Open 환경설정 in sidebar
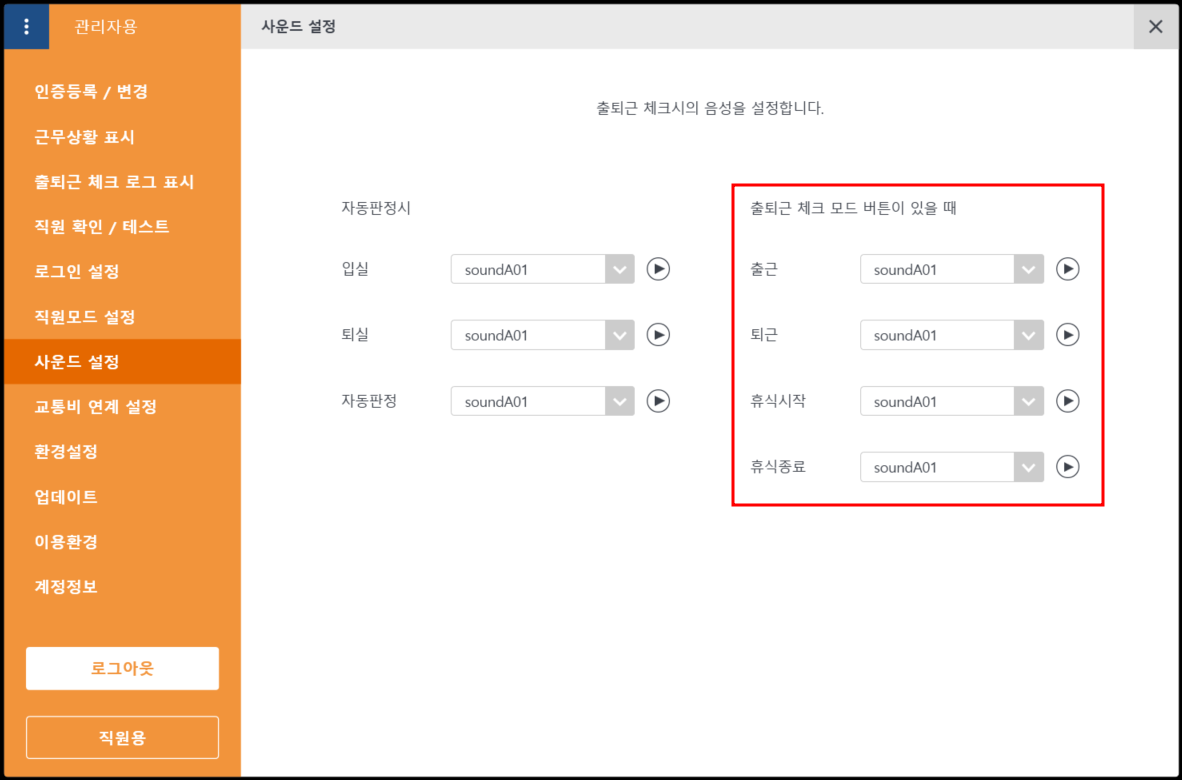This screenshot has width=1182, height=780. point(66,452)
